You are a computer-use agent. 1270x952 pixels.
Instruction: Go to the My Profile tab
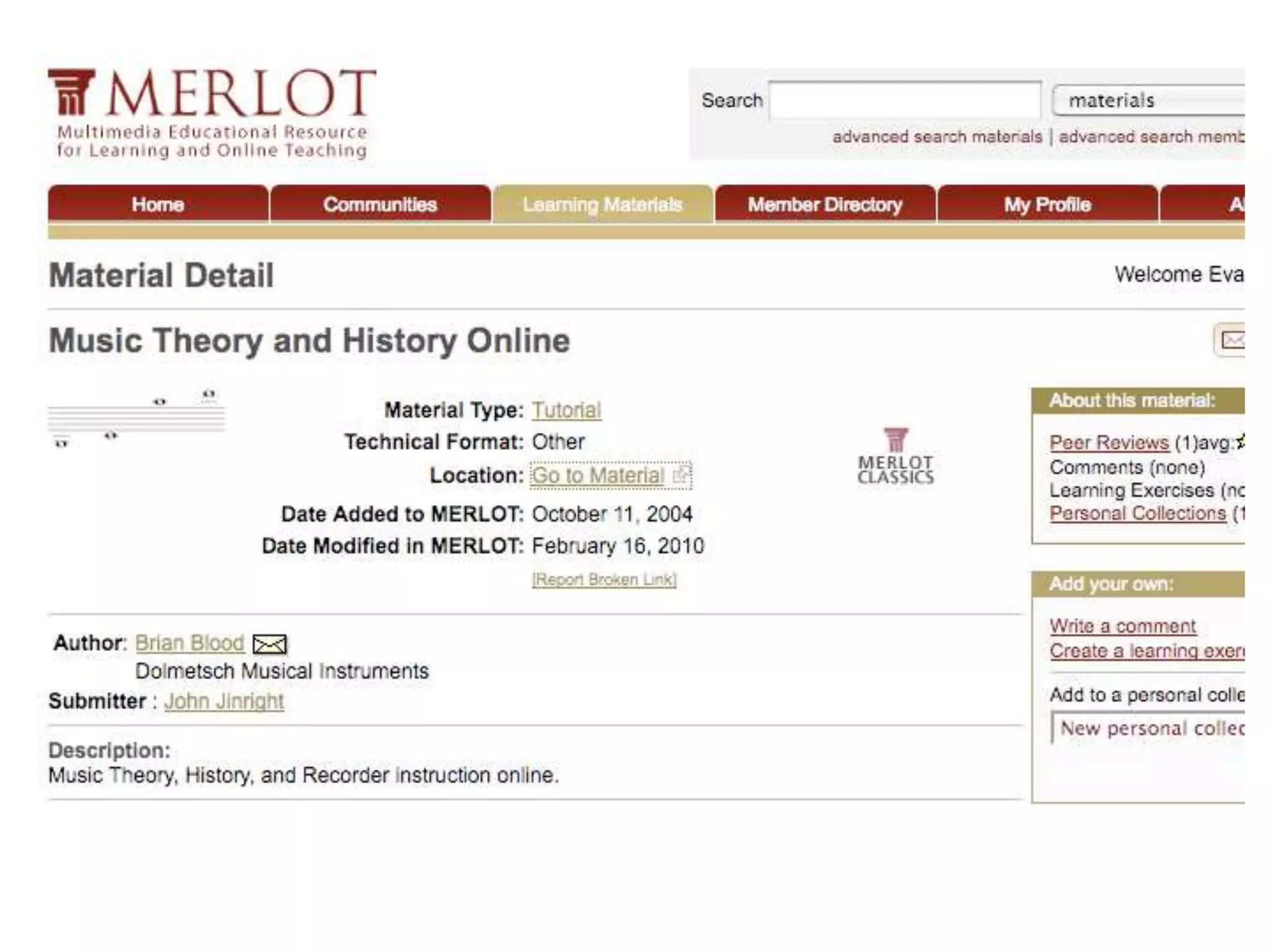coord(1047,204)
